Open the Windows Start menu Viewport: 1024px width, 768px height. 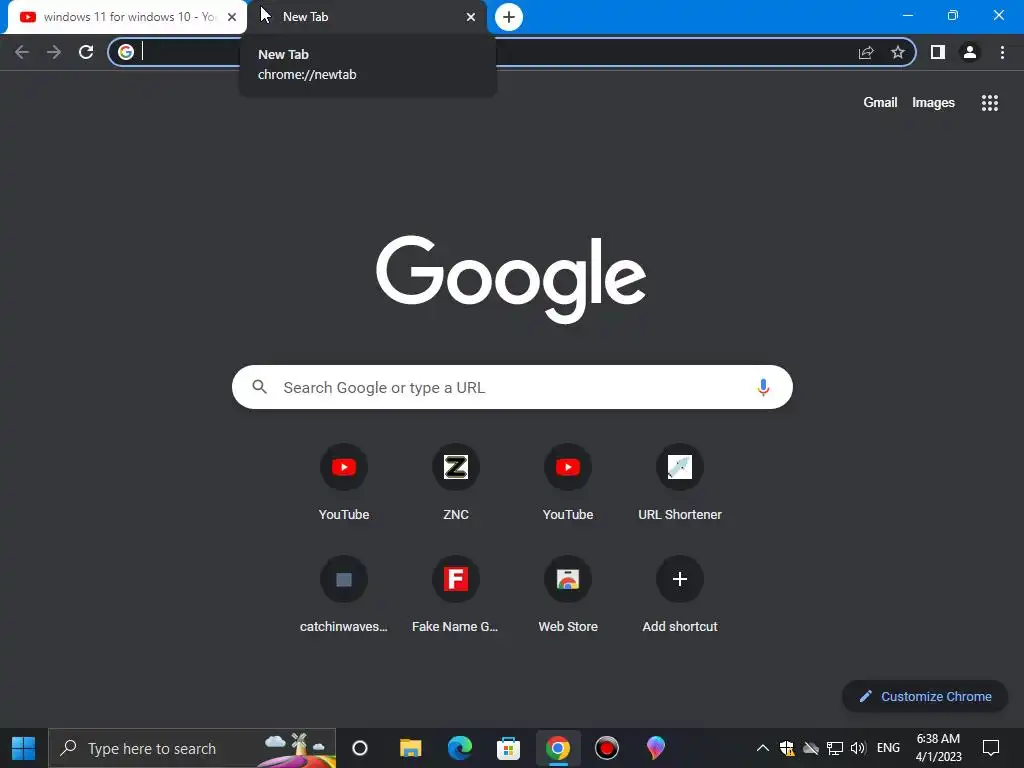tap(24, 748)
